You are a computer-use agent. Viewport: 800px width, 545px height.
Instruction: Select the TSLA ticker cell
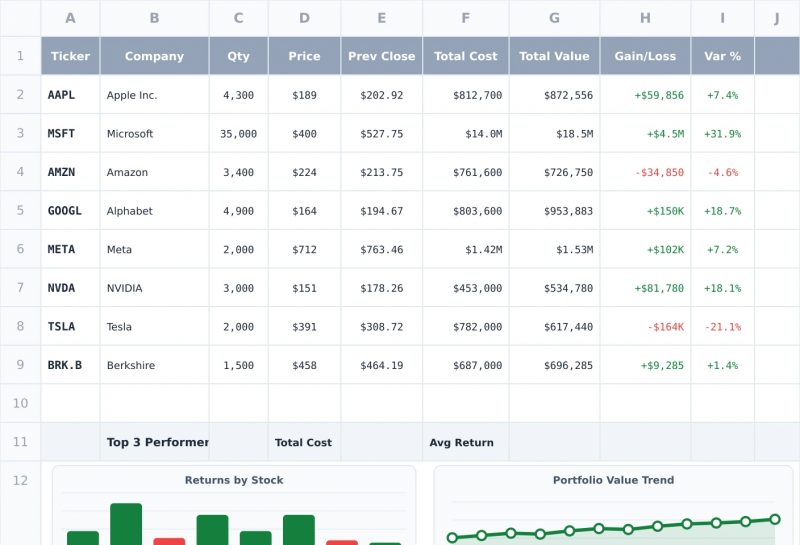tap(70, 327)
